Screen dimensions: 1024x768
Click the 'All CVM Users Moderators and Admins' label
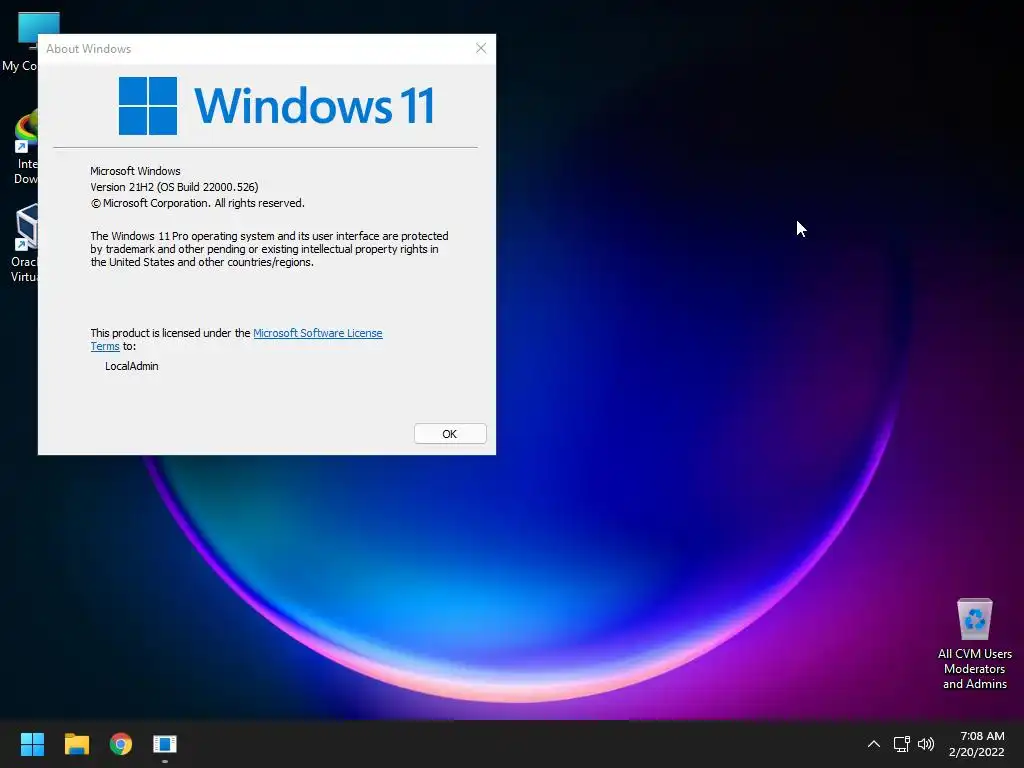point(974,669)
